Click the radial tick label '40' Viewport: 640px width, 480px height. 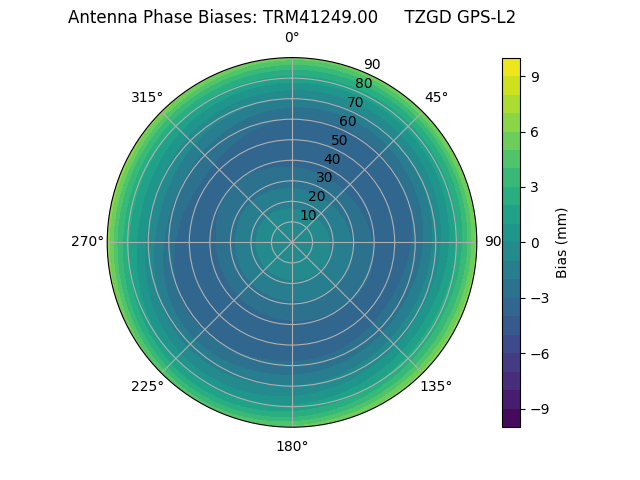click(332, 159)
